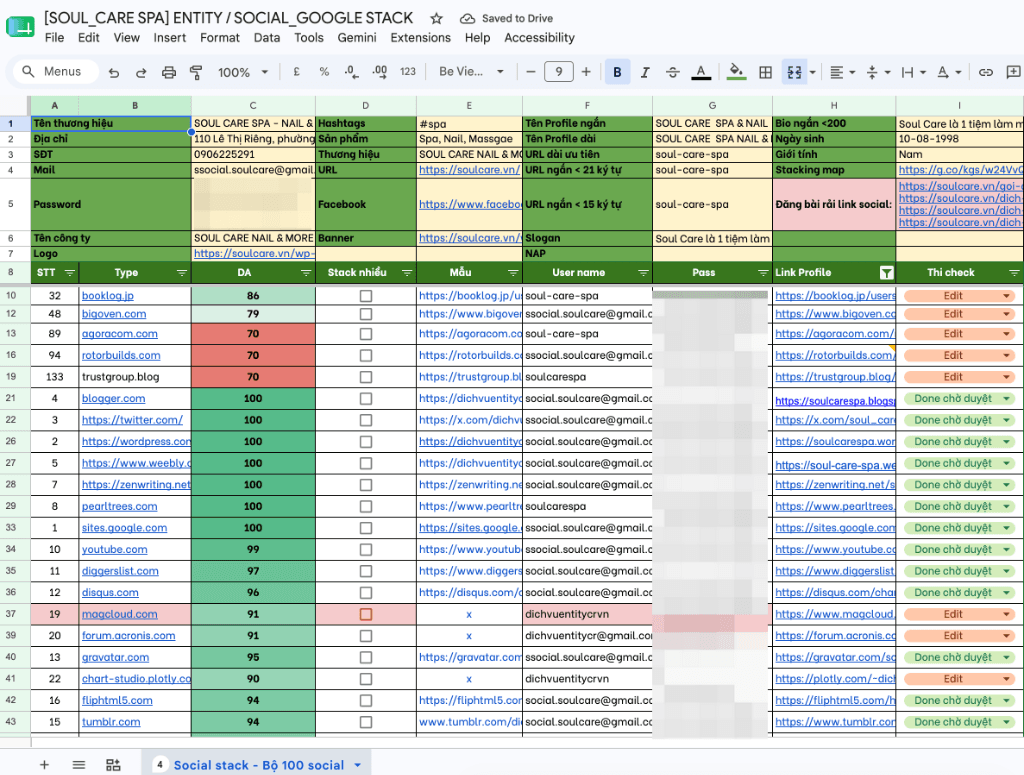Click the merge cells icon
Image resolution: width=1024 pixels, height=775 pixels.
[794, 72]
